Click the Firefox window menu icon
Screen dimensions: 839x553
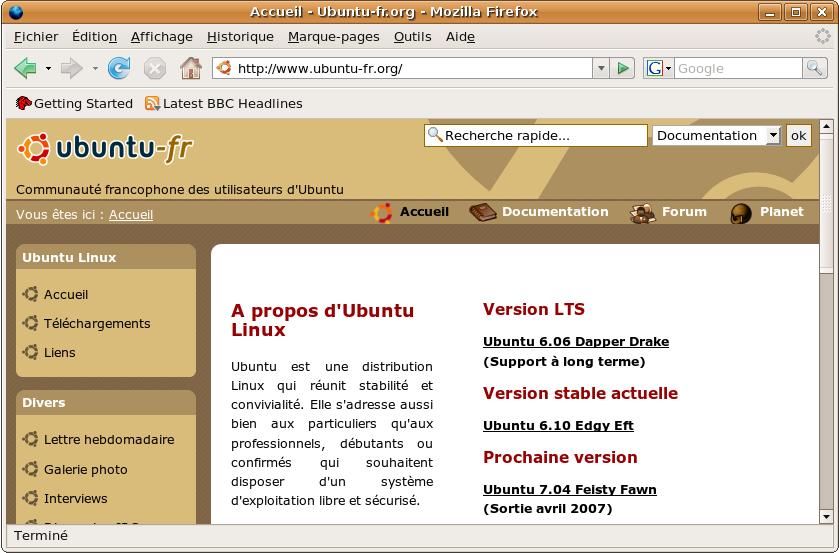tap(16, 12)
